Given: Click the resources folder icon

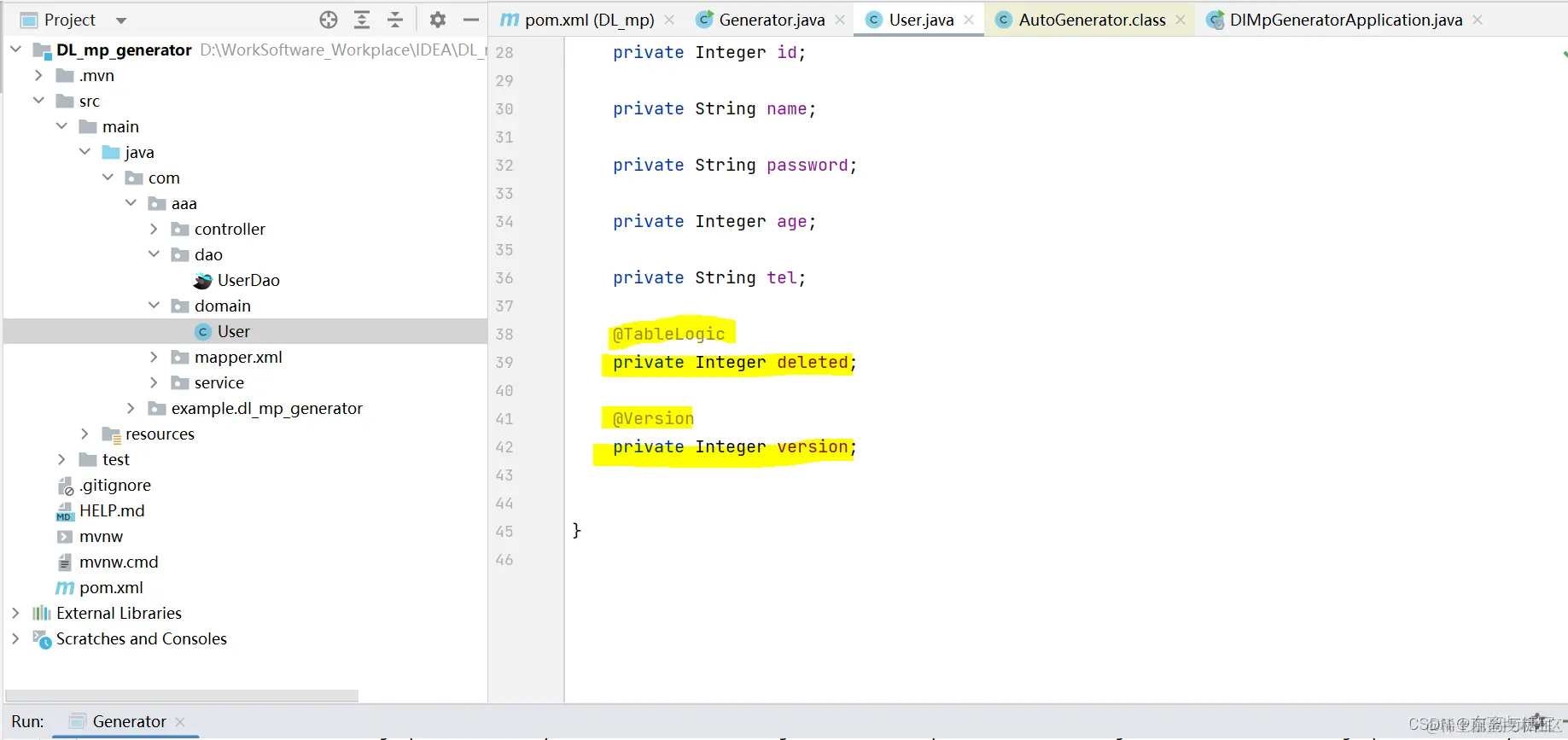Looking at the screenshot, I should 112,434.
